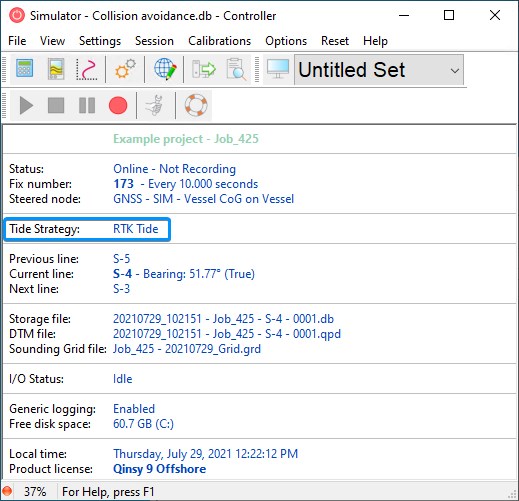This screenshot has width=519, height=501.
Task: Stop the session with Stop button
Action: tap(56, 105)
